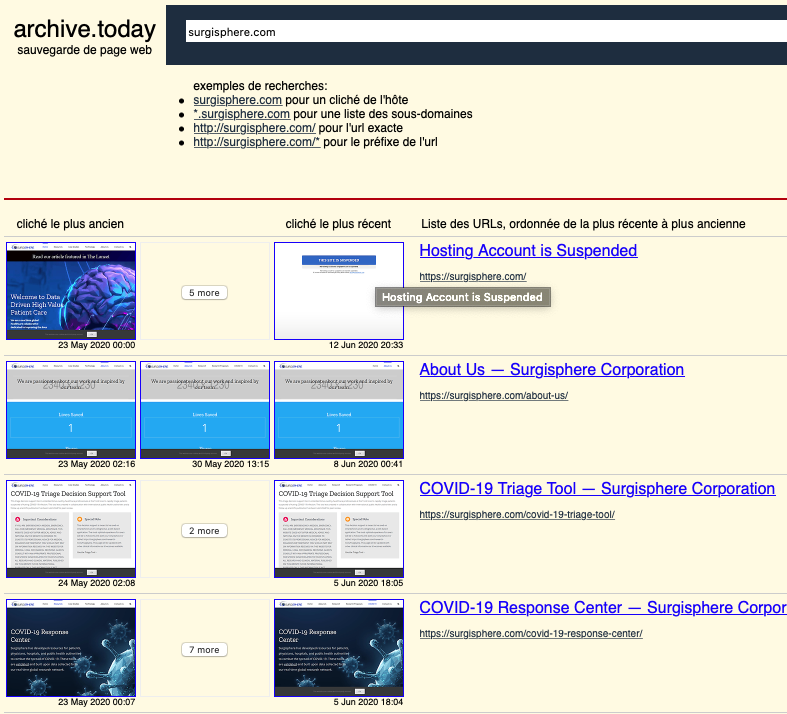Click the date text 5 Jun 2020 18:05
Screen dimensions: 787x714
(x=368, y=583)
